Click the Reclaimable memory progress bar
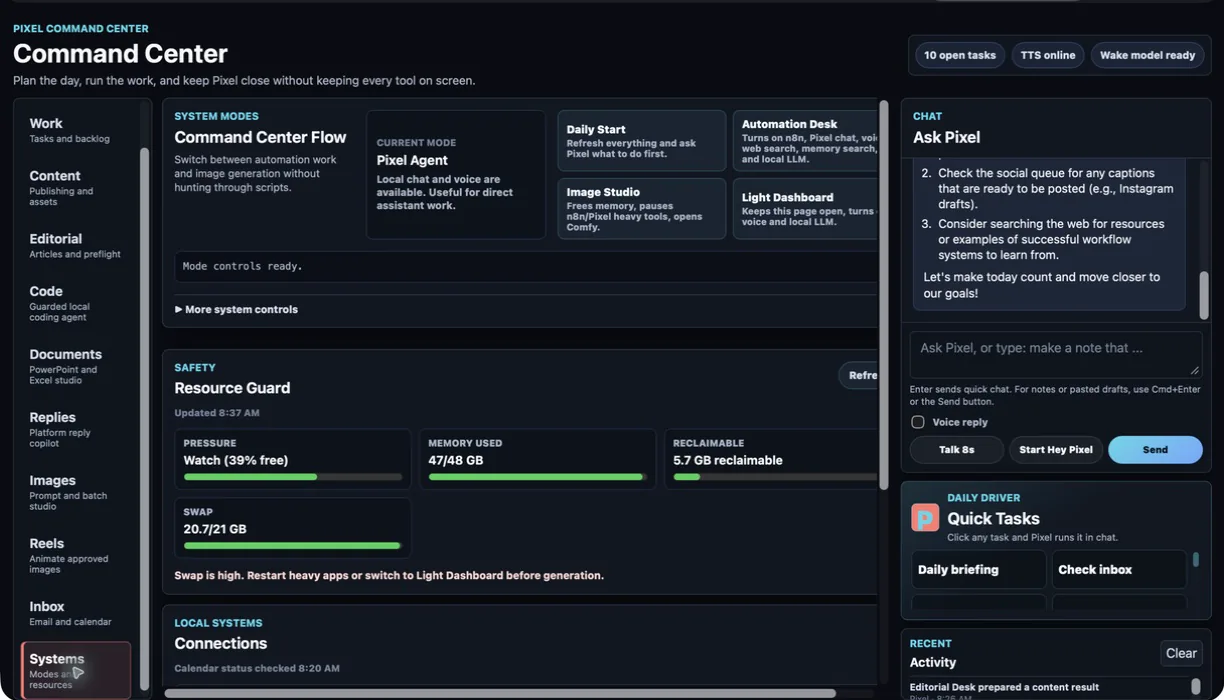Screen dimensions: 1224x700 775,477
